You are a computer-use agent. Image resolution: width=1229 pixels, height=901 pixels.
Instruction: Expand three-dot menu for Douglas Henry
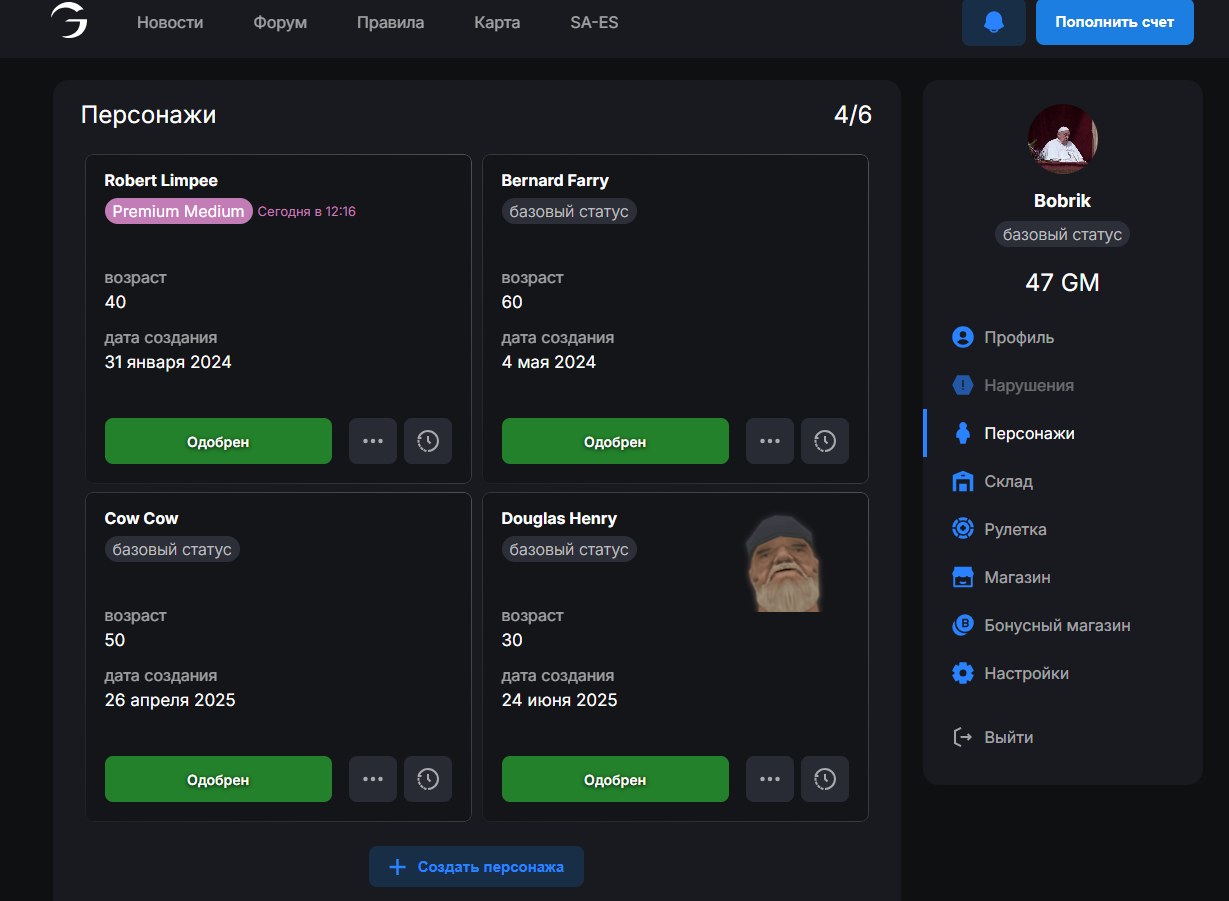point(770,779)
